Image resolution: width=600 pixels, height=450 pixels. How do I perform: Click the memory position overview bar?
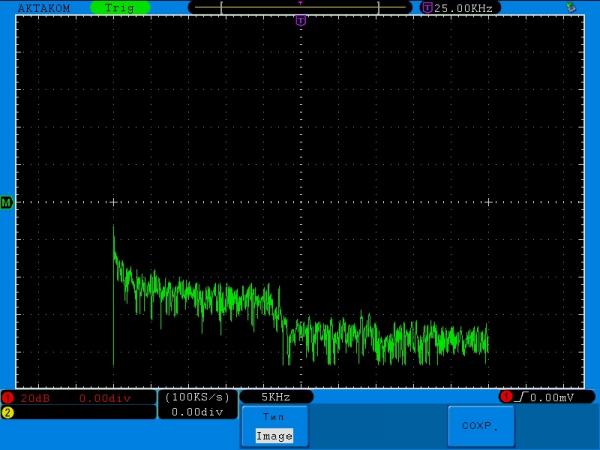[x=300, y=7]
